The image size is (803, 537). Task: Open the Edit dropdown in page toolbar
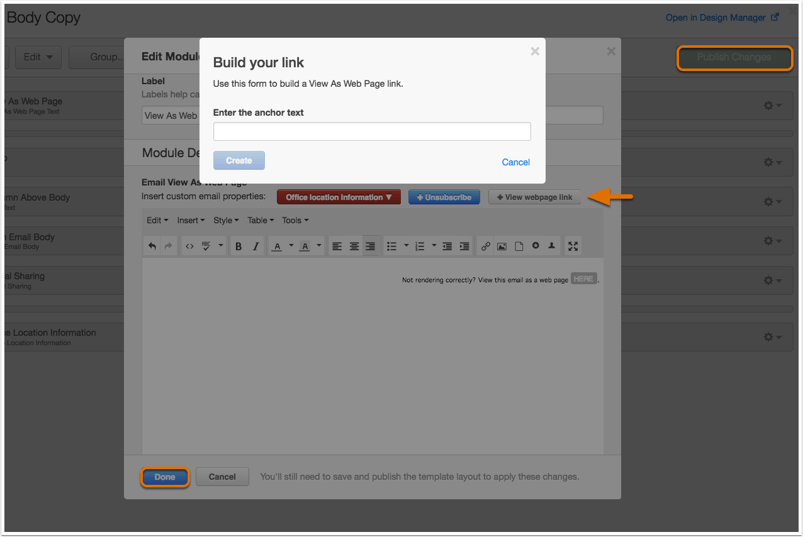(x=38, y=57)
